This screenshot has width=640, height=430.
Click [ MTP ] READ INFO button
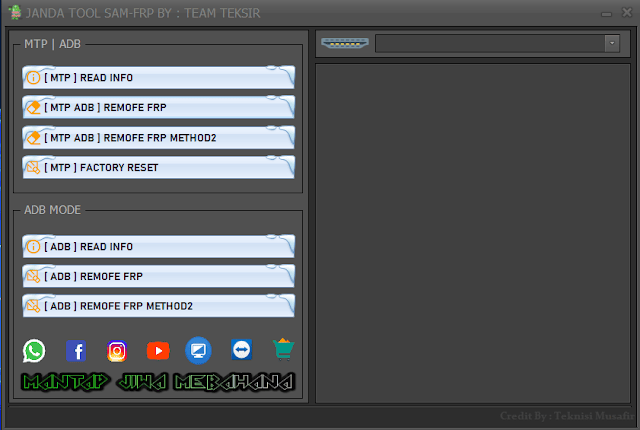pyautogui.click(x=159, y=77)
